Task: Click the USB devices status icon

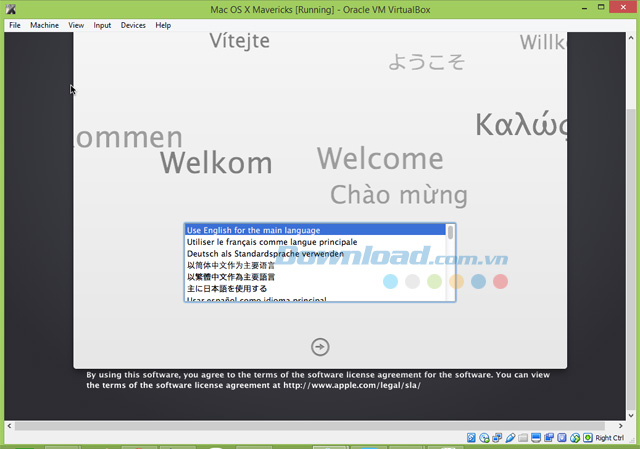Action: coord(510,438)
